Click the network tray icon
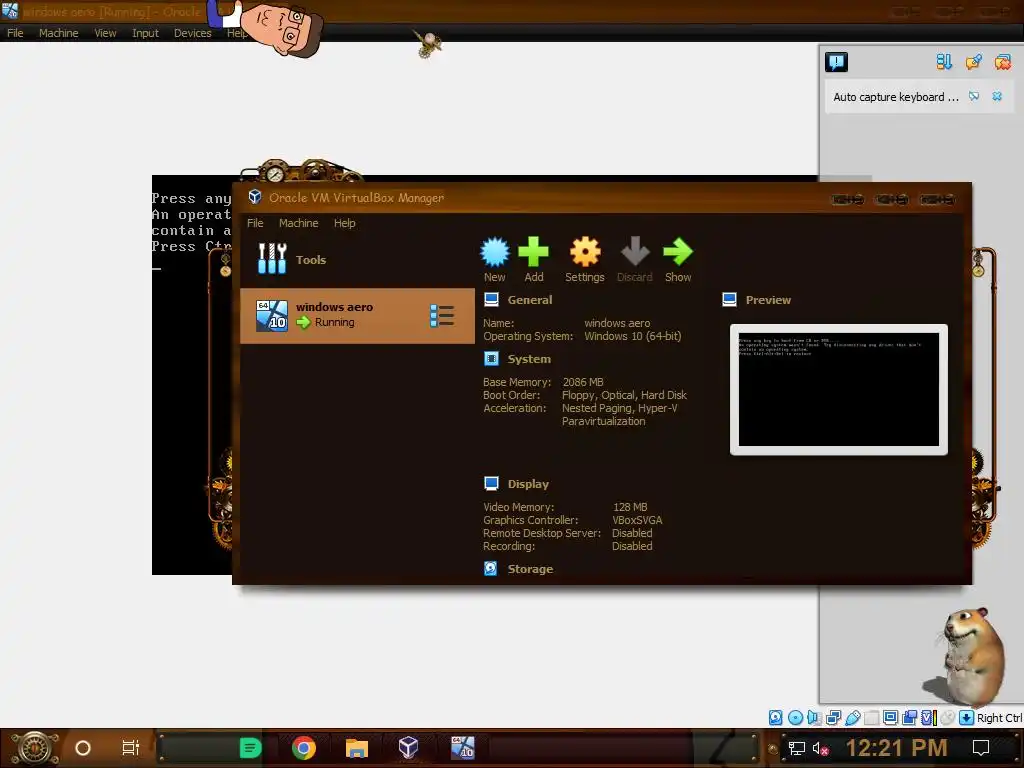The image size is (1024, 768). tap(797, 748)
